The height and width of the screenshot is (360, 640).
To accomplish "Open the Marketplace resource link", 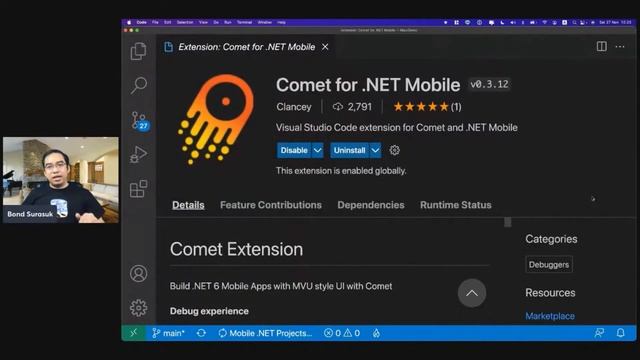I will pos(550,316).
